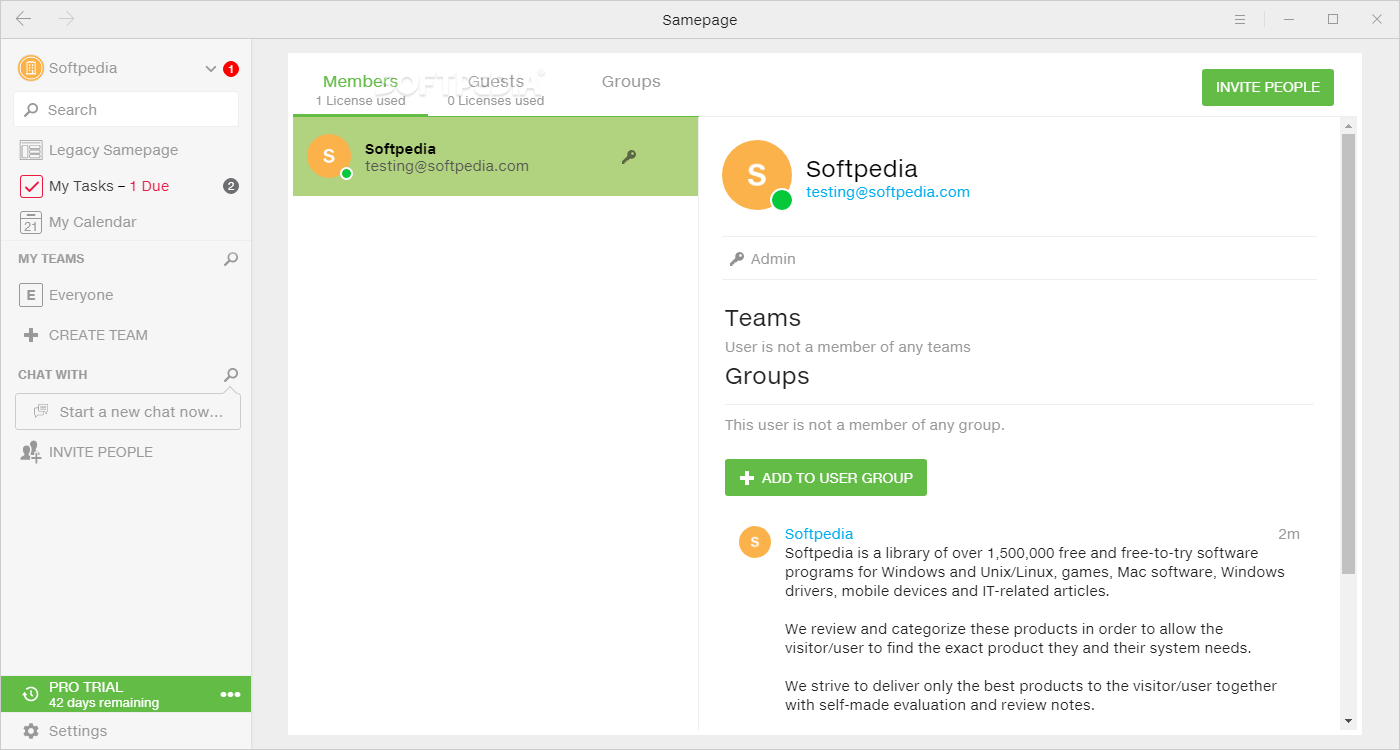Open Legacy Samepage
Image resolution: width=1400 pixels, height=750 pixels.
click(x=113, y=150)
